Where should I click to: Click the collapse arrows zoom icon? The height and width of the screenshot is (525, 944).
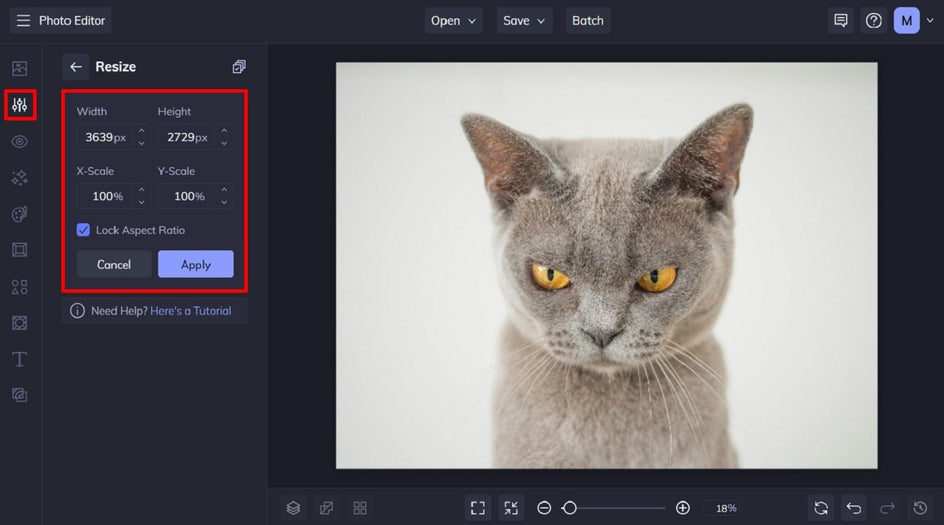(x=511, y=508)
